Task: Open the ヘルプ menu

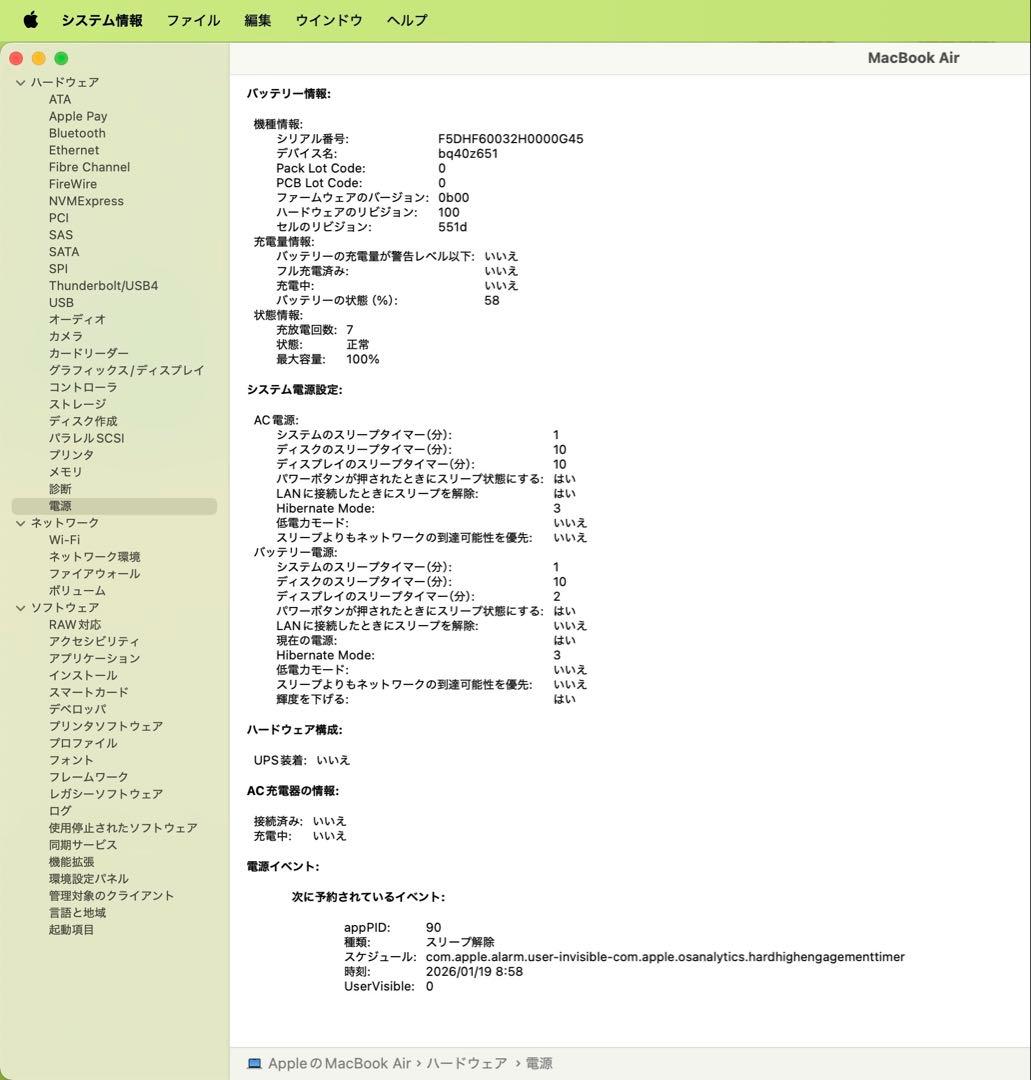Action: point(406,20)
